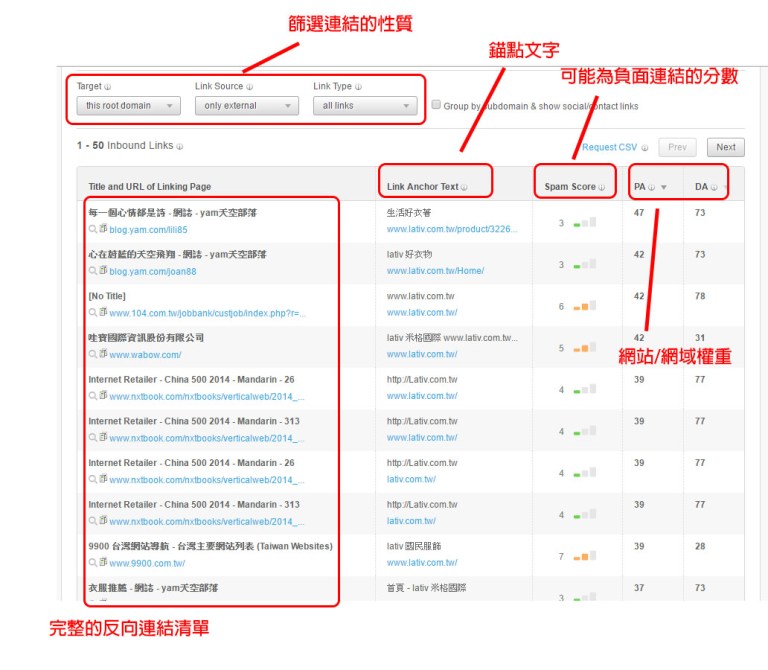The height and width of the screenshot is (670, 768).
Task: Click info icon beside Spam Score header
Action: [x=602, y=187]
